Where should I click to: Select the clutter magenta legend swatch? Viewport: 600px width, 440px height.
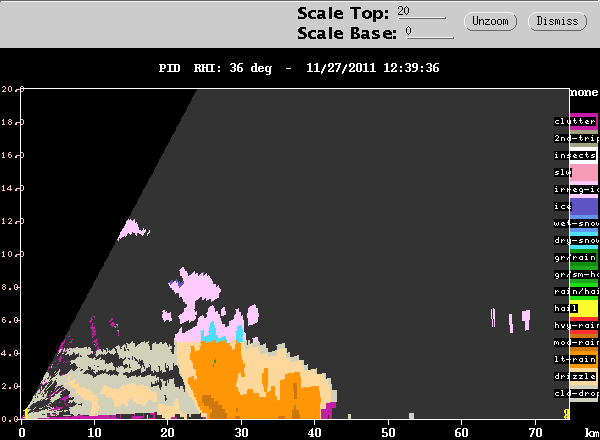point(584,122)
